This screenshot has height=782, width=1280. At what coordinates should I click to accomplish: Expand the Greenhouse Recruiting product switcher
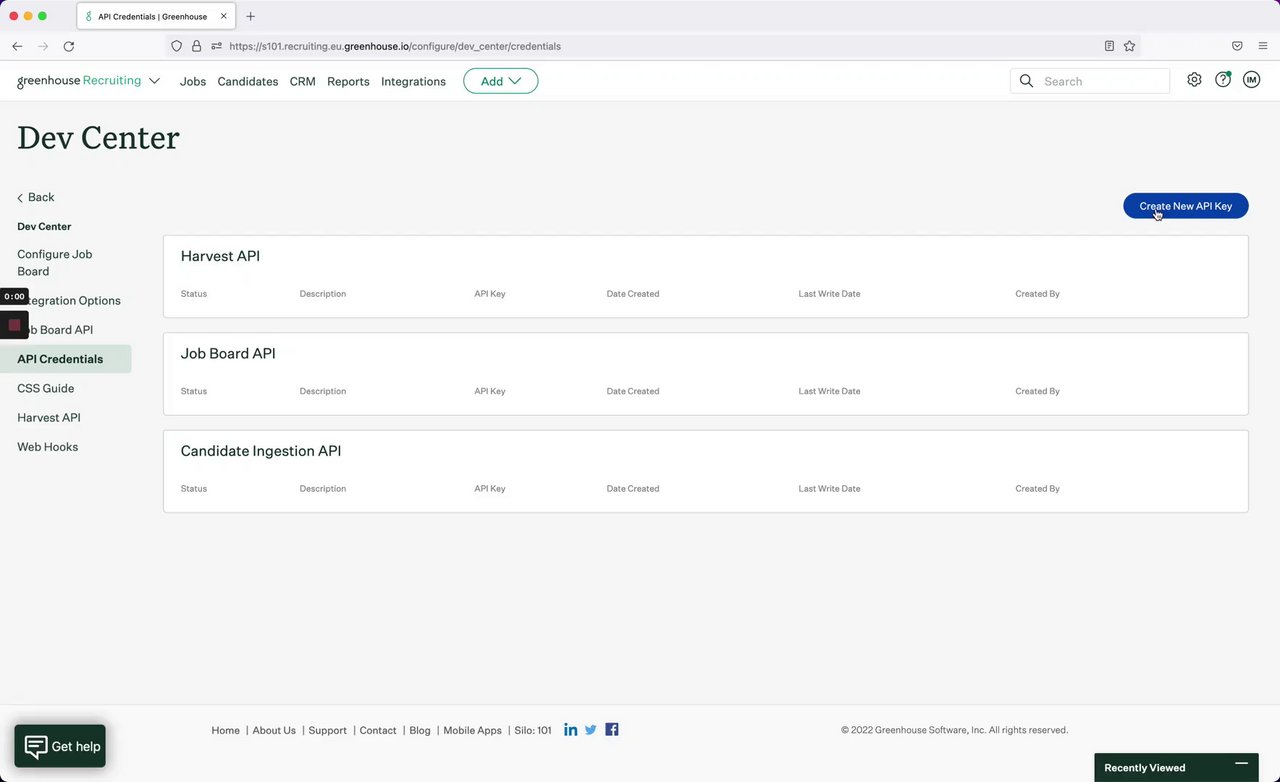coord(154,81)
